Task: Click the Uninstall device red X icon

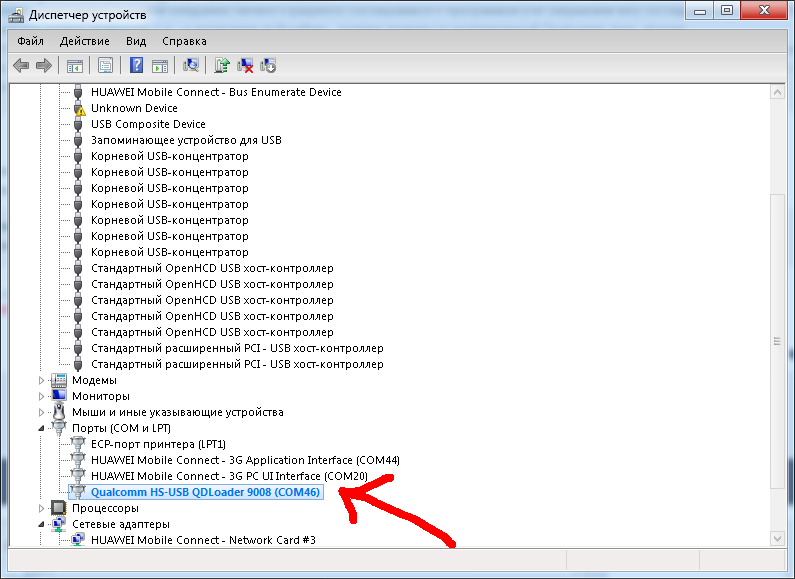Action: [x=245, y=66]
